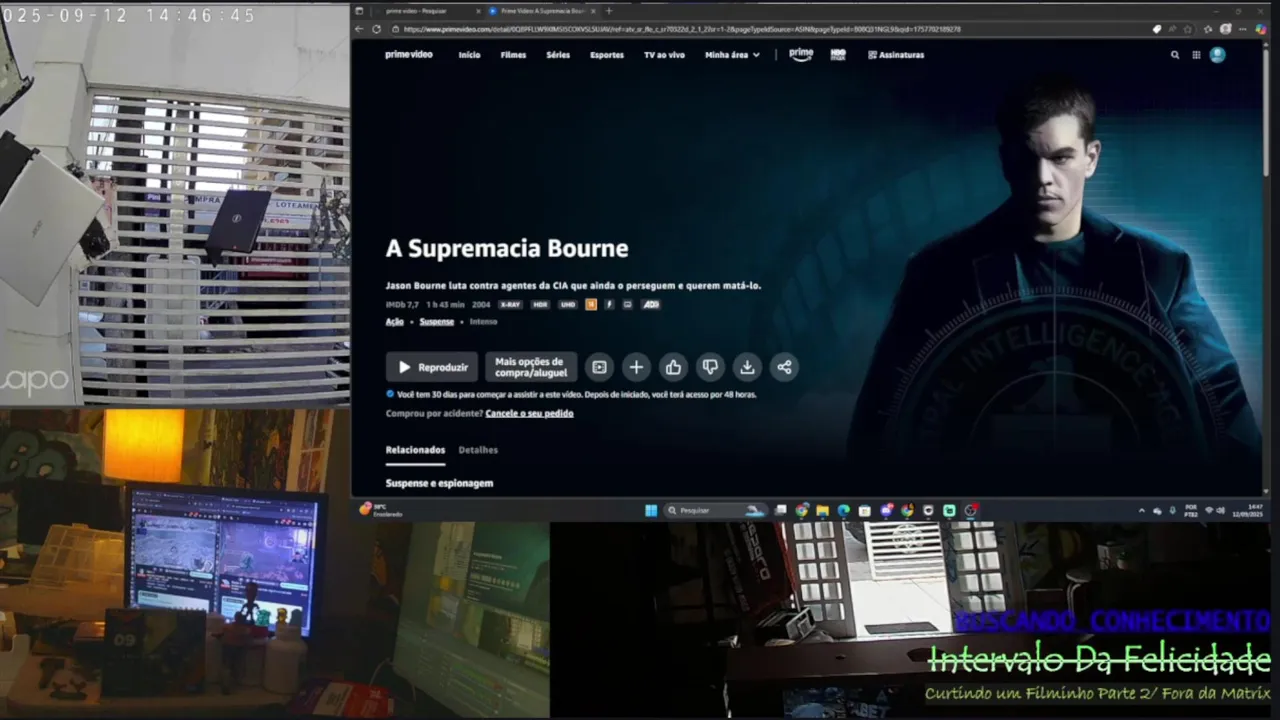Download the movie with download icon

747,367
